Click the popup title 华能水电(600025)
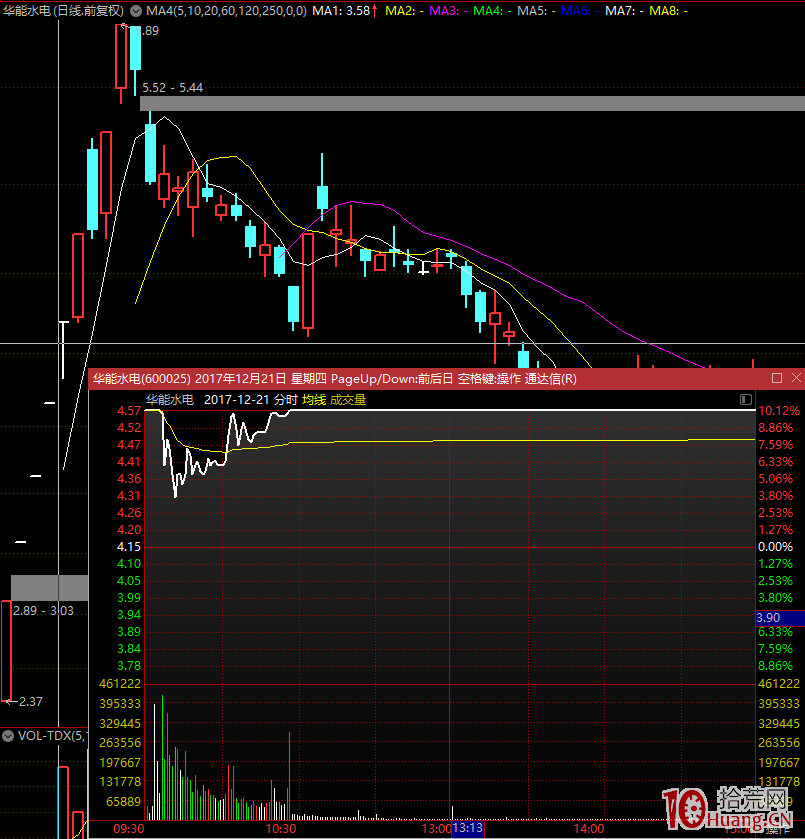 pyautogui.click(x=142, y=379)
